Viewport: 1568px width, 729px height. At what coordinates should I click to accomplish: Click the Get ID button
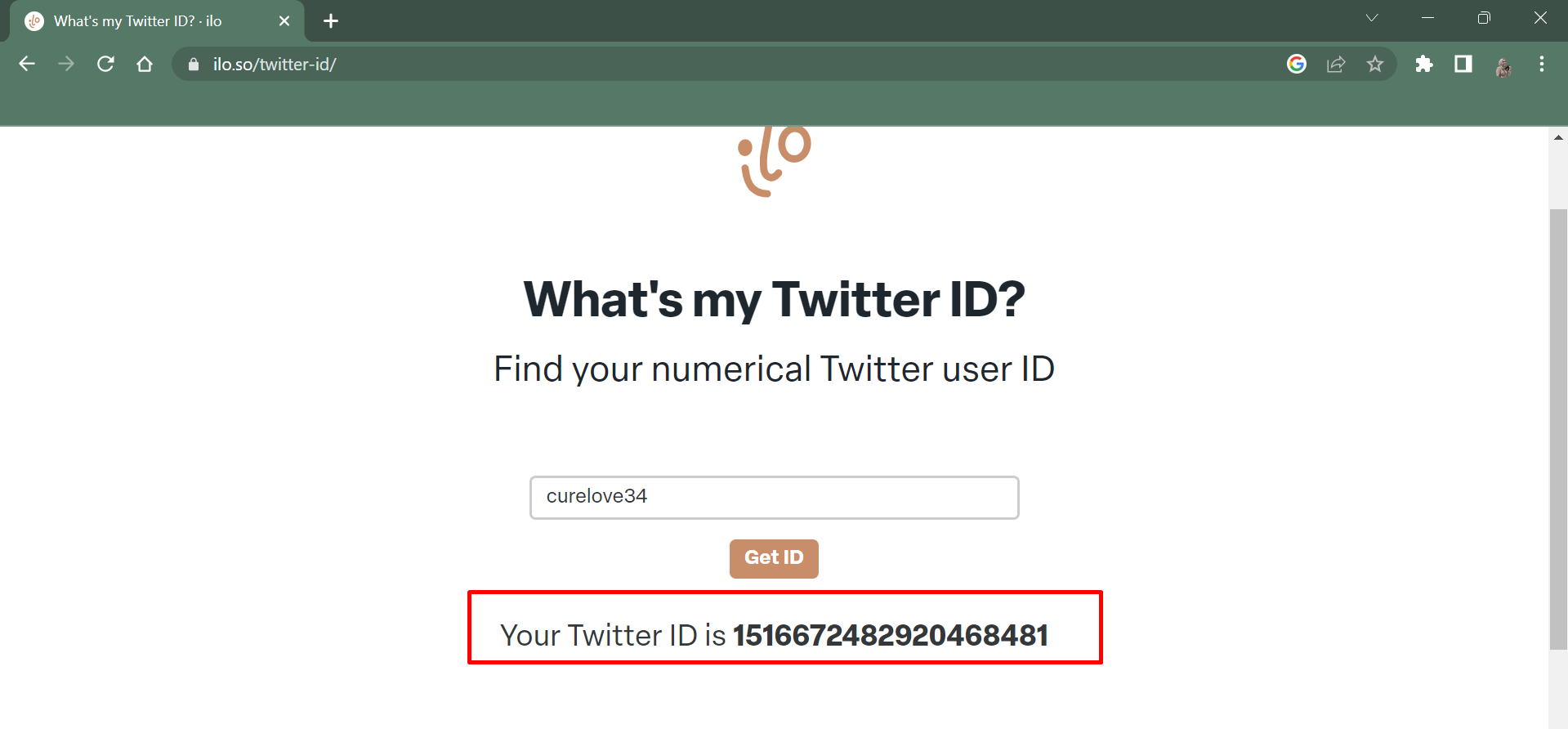[774, 558]
